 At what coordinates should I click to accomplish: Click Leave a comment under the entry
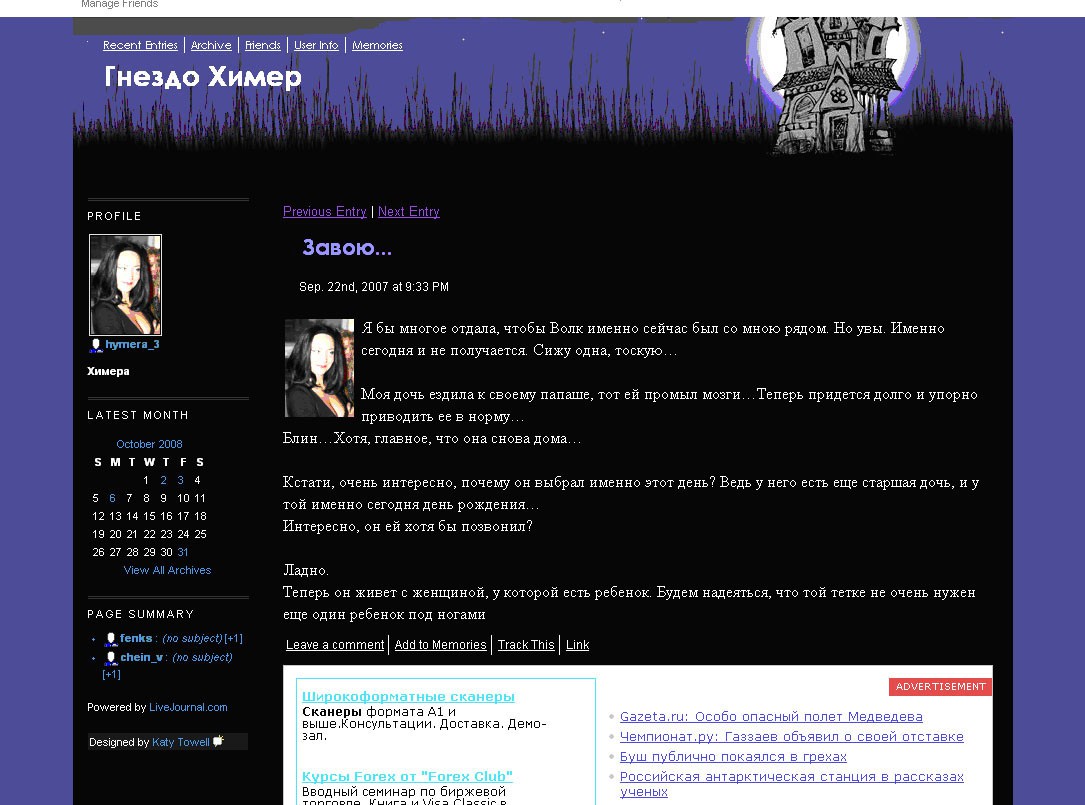coord(335,645)
